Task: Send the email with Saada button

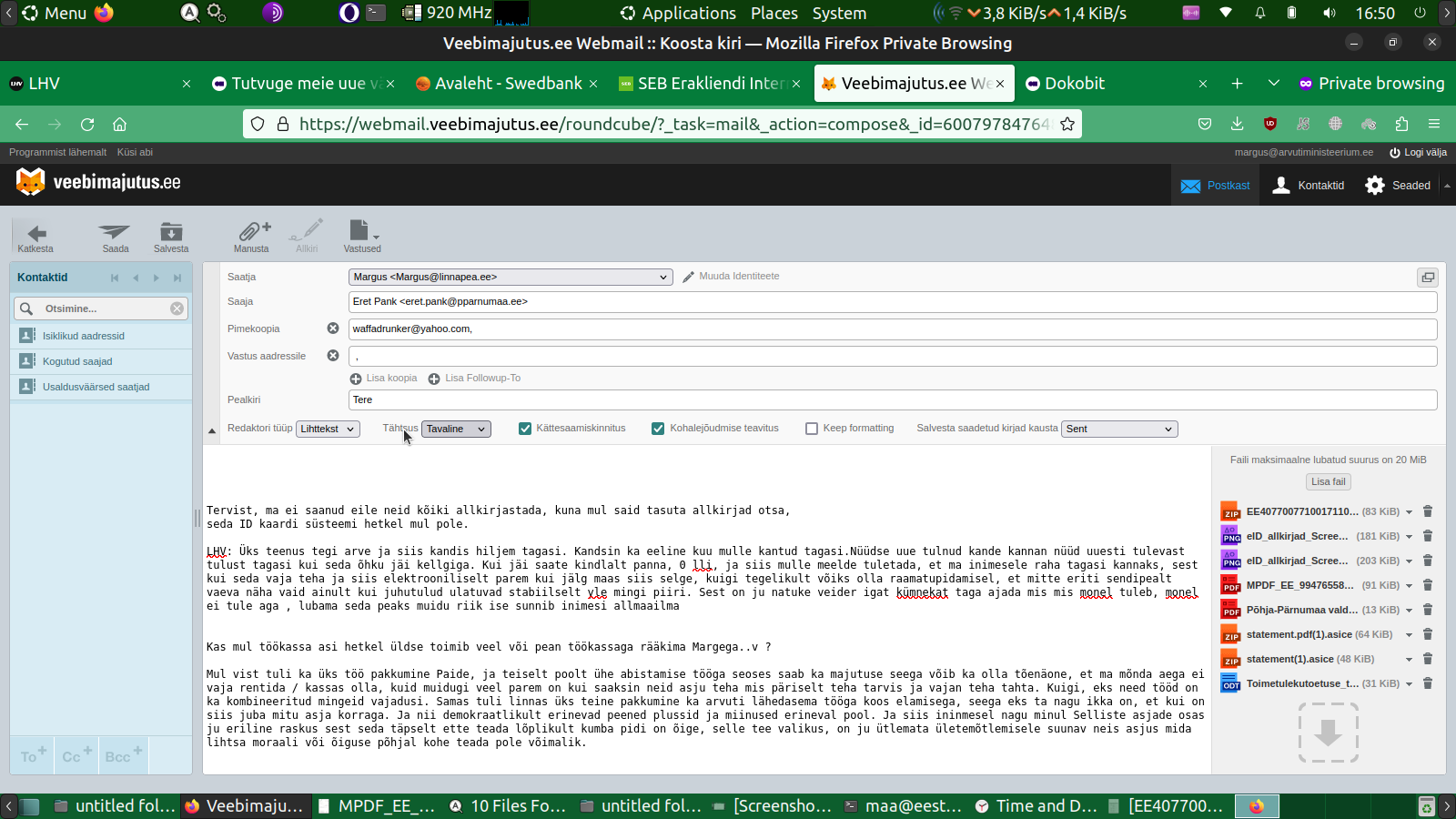Action: point(116,238)
